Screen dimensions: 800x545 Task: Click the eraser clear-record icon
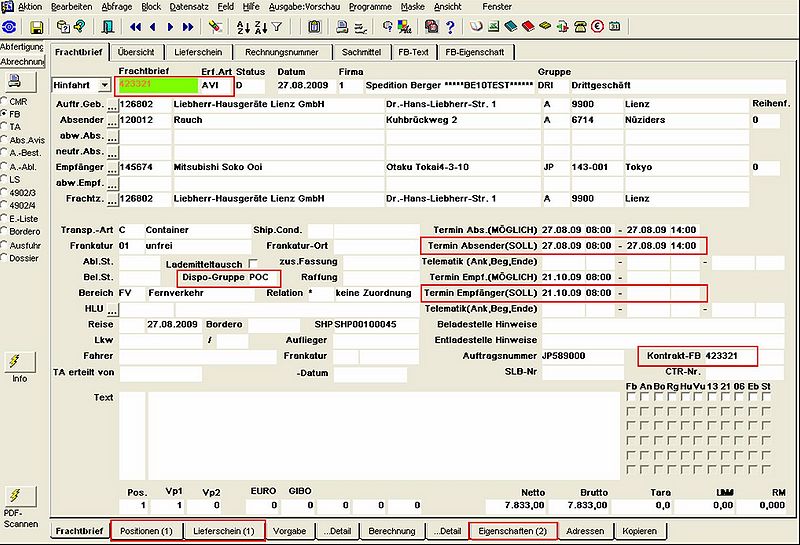[x=216, y=27]
